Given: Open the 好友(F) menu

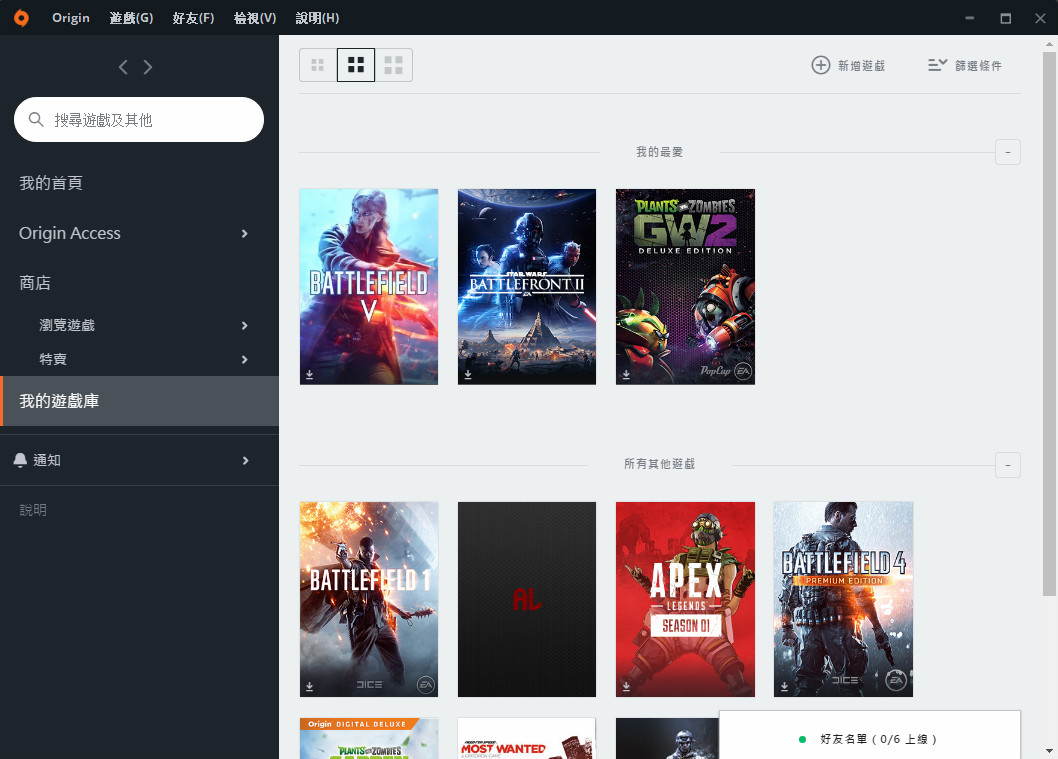Looking at the screenshot, I should pyautogui.click(x=193, y=18).
